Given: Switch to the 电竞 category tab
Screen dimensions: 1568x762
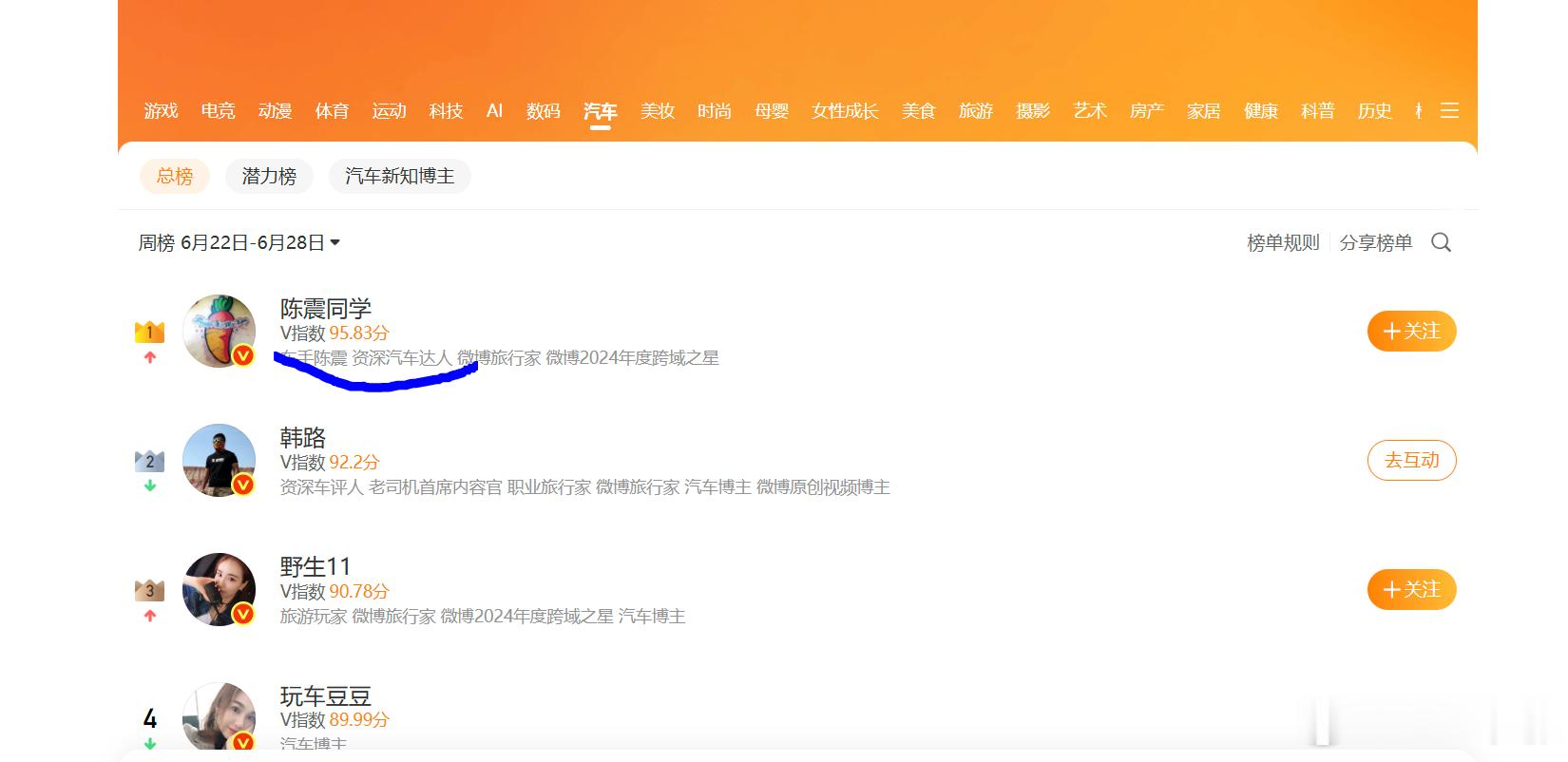Looking at the screenshot, I should tap(219, 111).
